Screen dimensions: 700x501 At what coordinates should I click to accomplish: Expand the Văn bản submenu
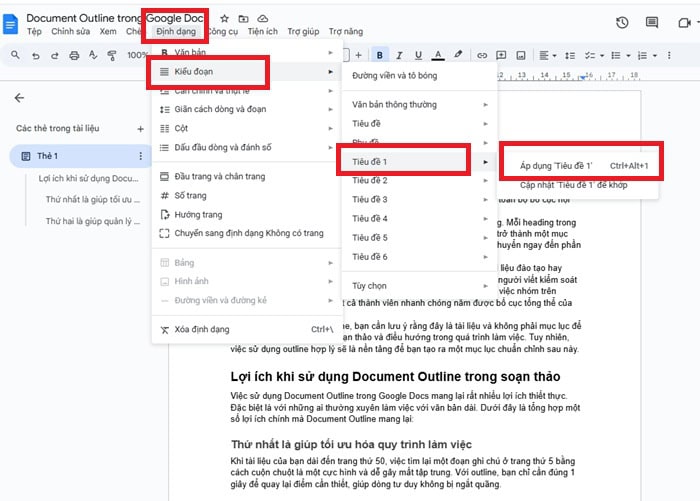247,52
